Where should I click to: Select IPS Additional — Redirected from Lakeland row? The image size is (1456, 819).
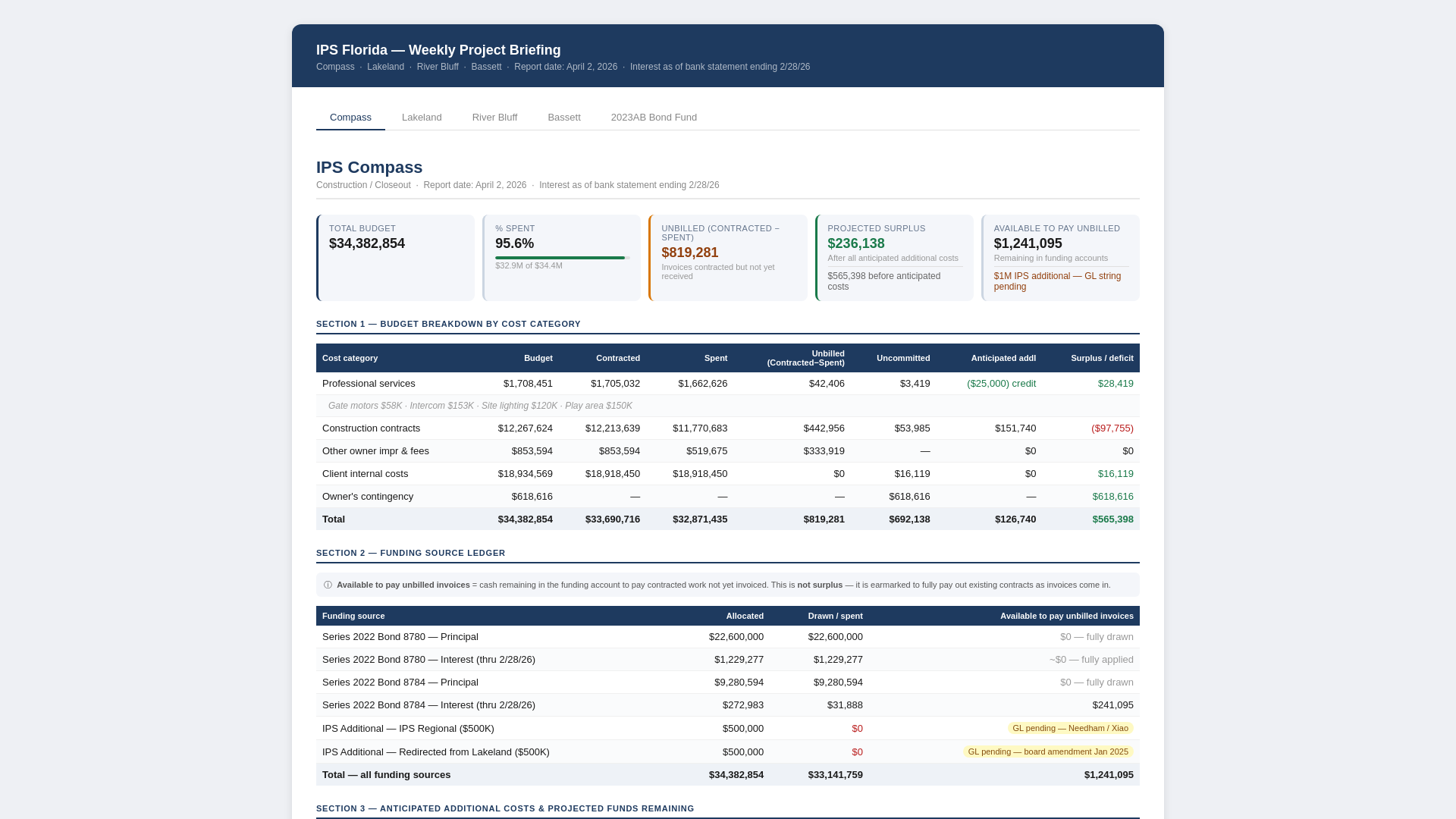(728, 752)
